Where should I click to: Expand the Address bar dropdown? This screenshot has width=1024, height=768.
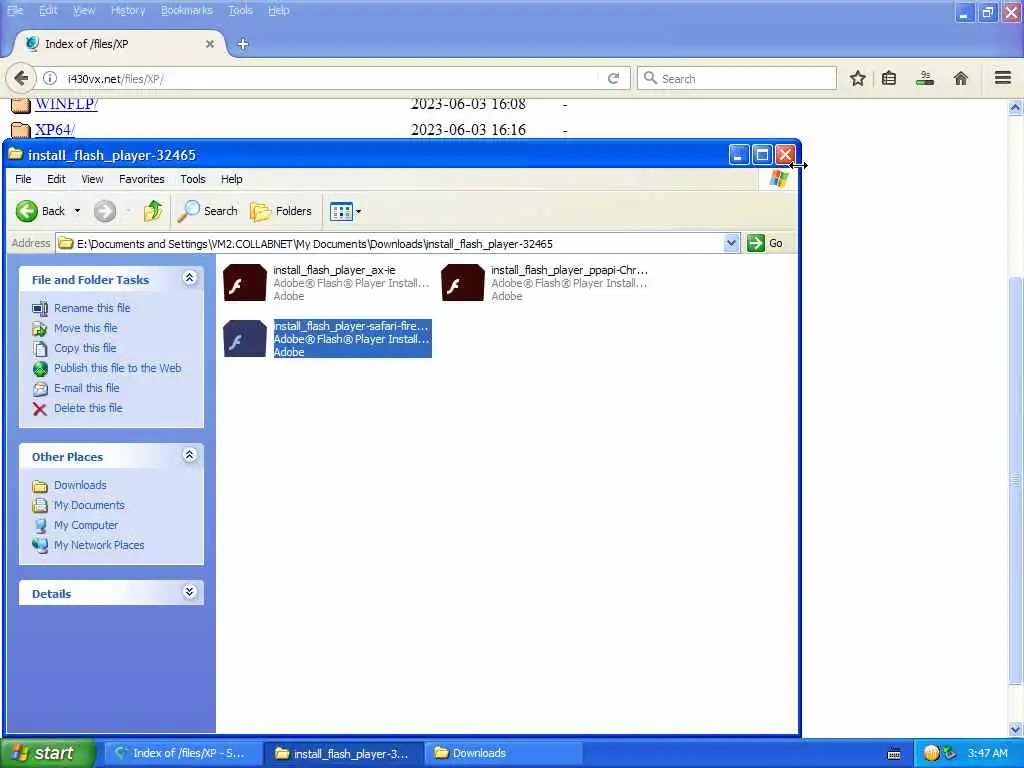pyautogui.click(x=731, y=244)
